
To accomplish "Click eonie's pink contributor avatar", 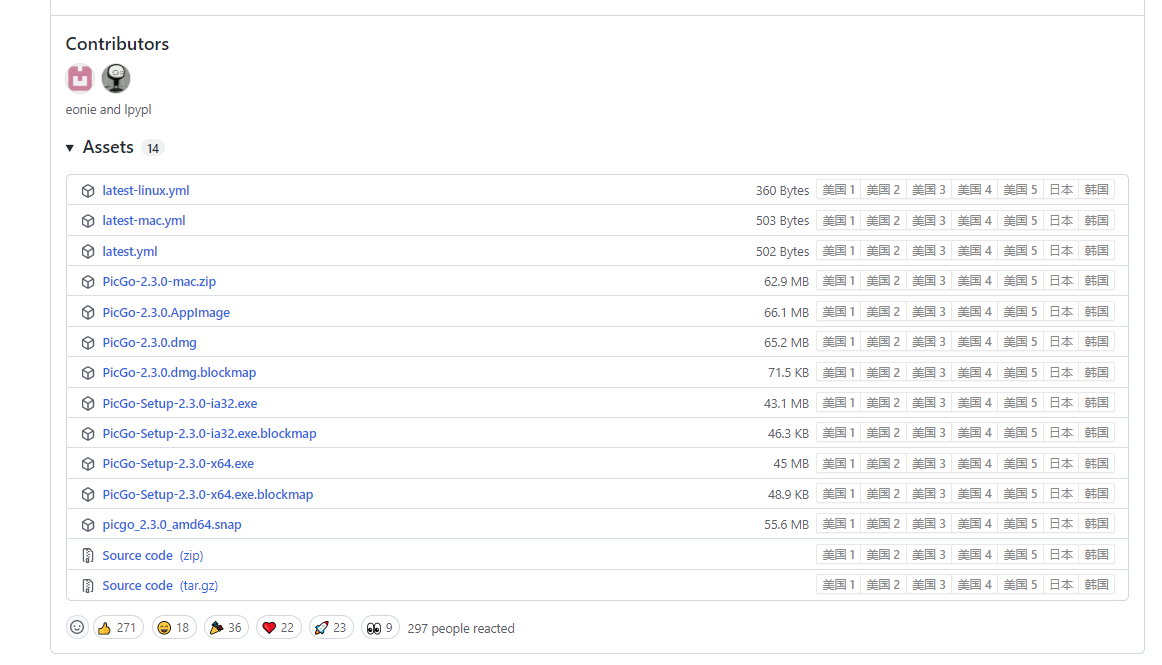I will [x=80, y=78].
